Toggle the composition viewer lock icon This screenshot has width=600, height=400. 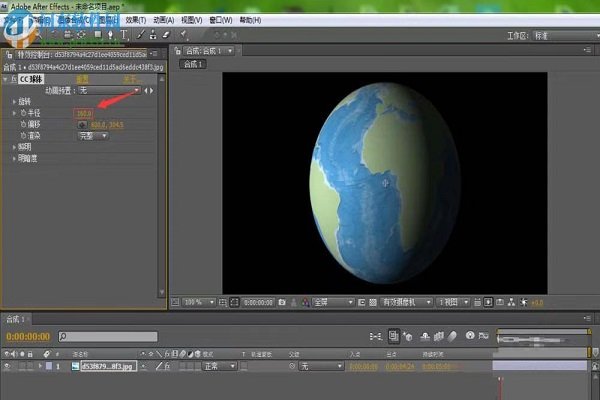pyautogui.click(x=177, y=51)
